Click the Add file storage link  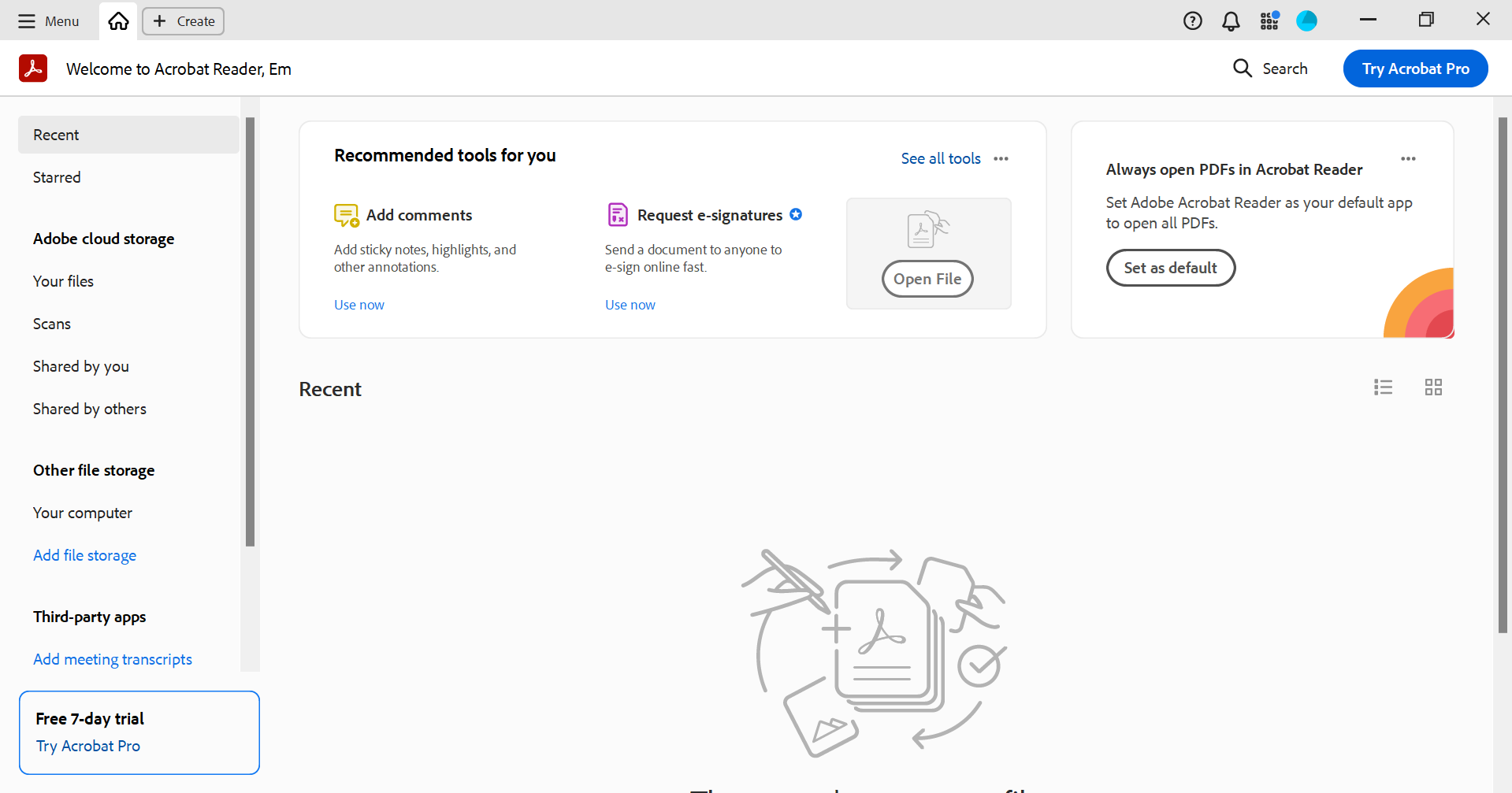click(84, 555)
